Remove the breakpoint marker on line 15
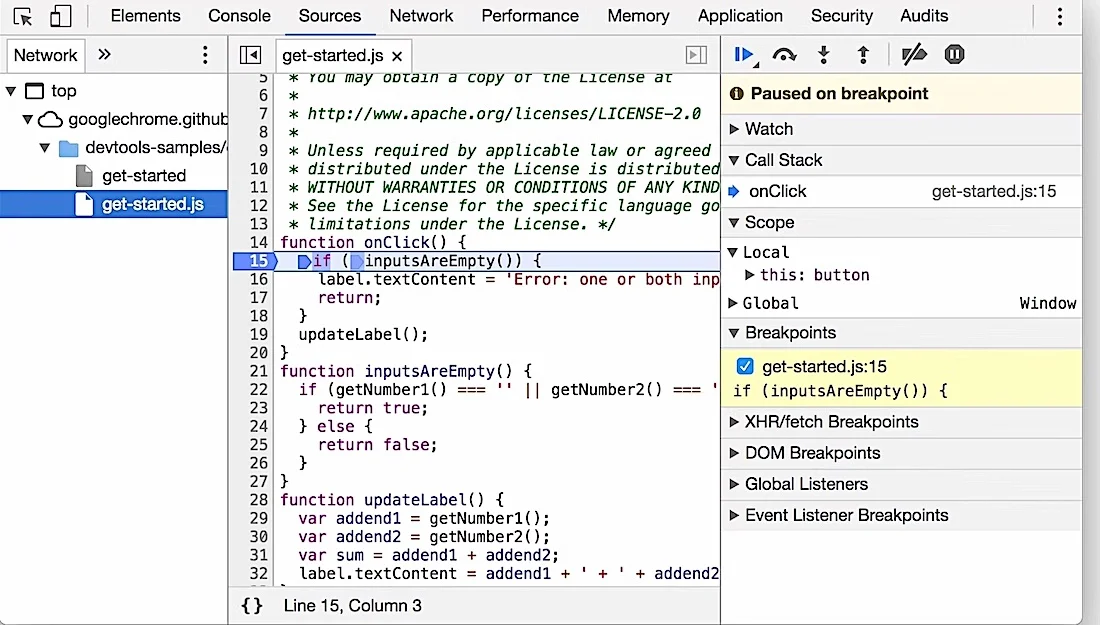This screenshot has width=1100, height=625. [x=255, y=261]
